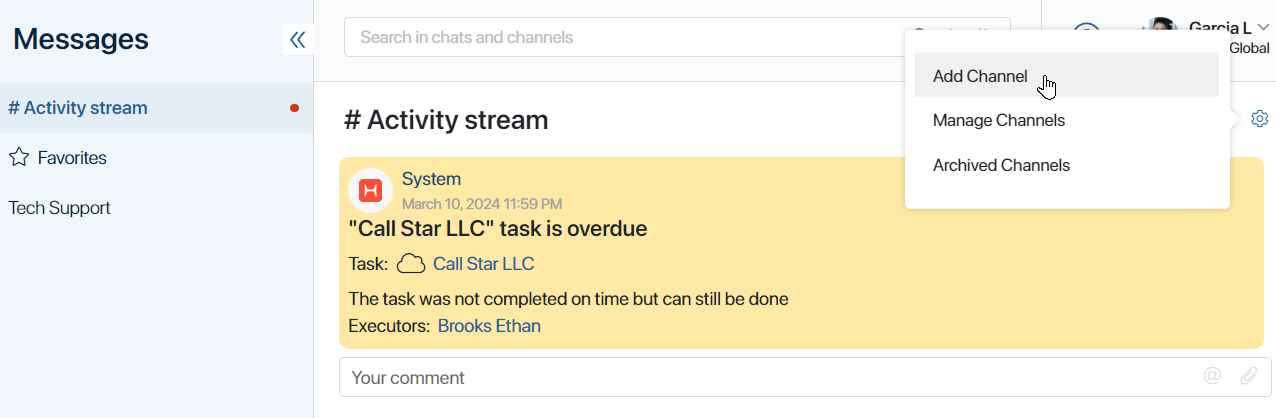Attach a file using the paperclip icon
Viewport: 1276px width, 418px height.
coord(1249,377)
